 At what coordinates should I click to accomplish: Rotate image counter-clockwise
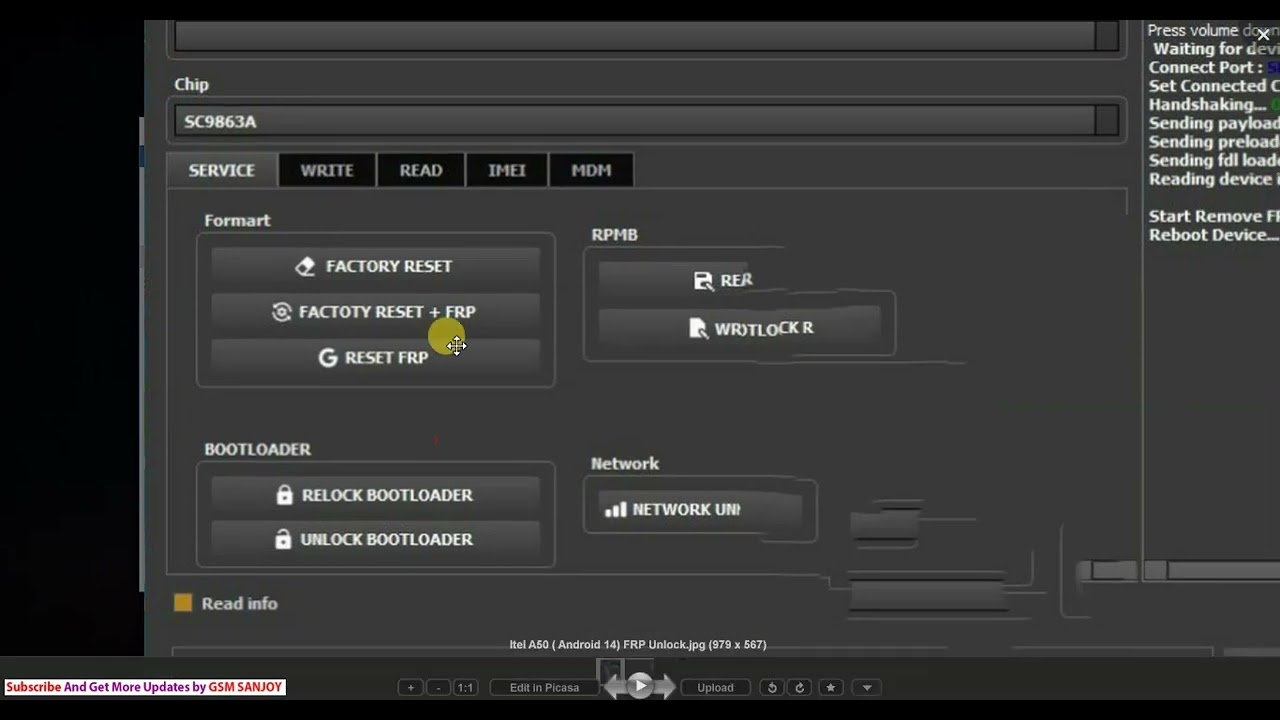(772, 687)
